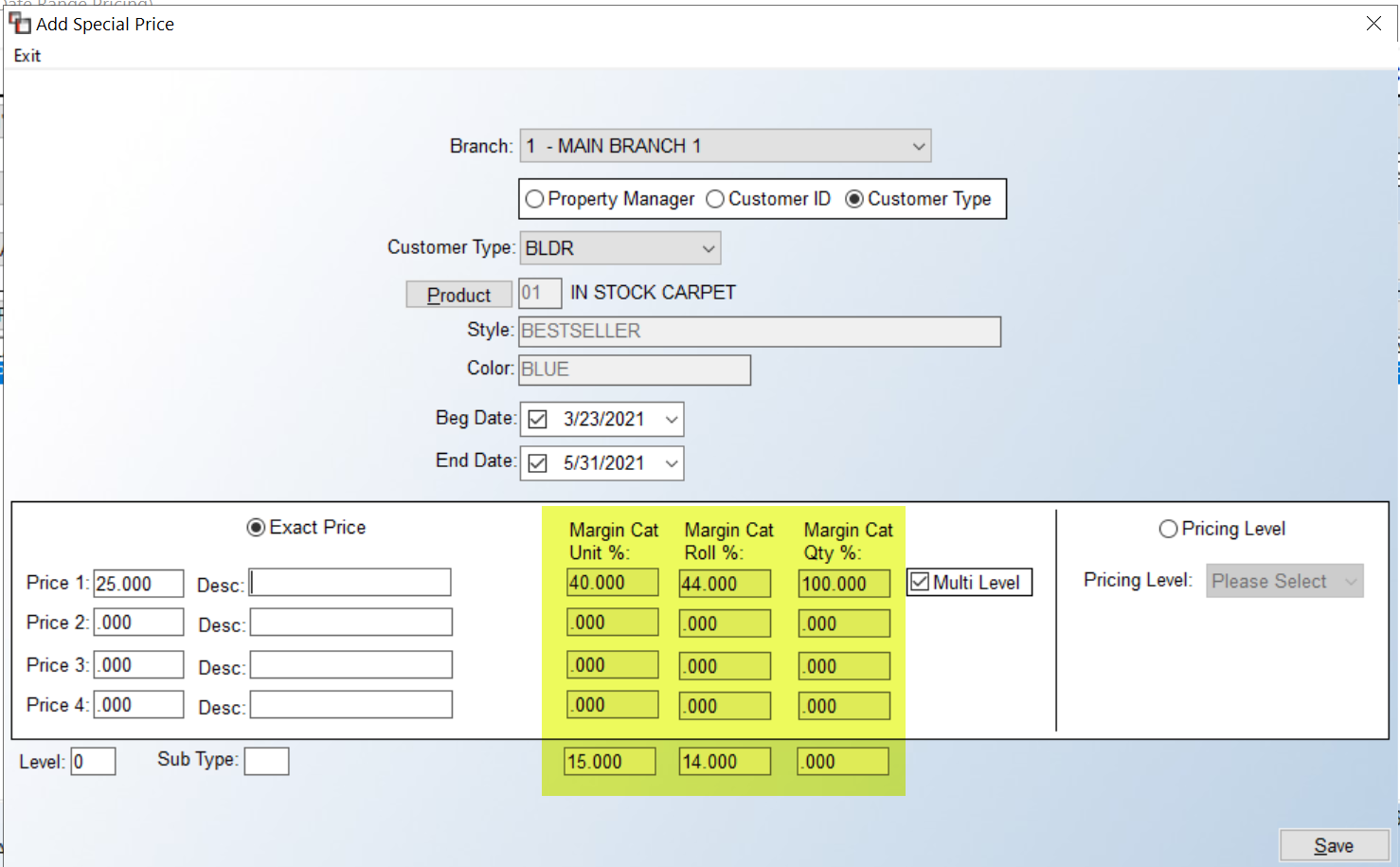The image size is (1400, 867).
Task: Click the Add Special Price window icon
Action: tap(19, 23)
